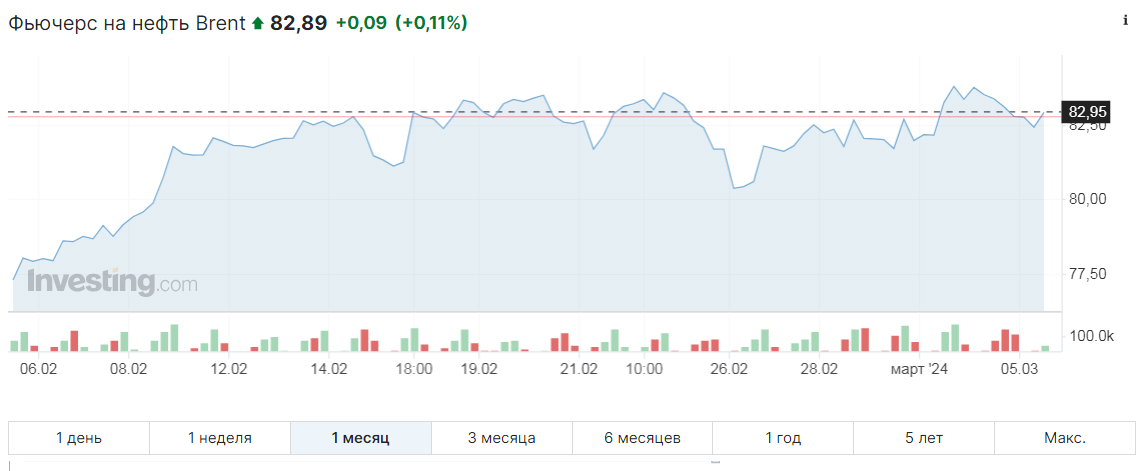Click the '26.02' date axis label
Viewport: 1146px width, 471px height.
pyautogui.click(x=729, y=369)
